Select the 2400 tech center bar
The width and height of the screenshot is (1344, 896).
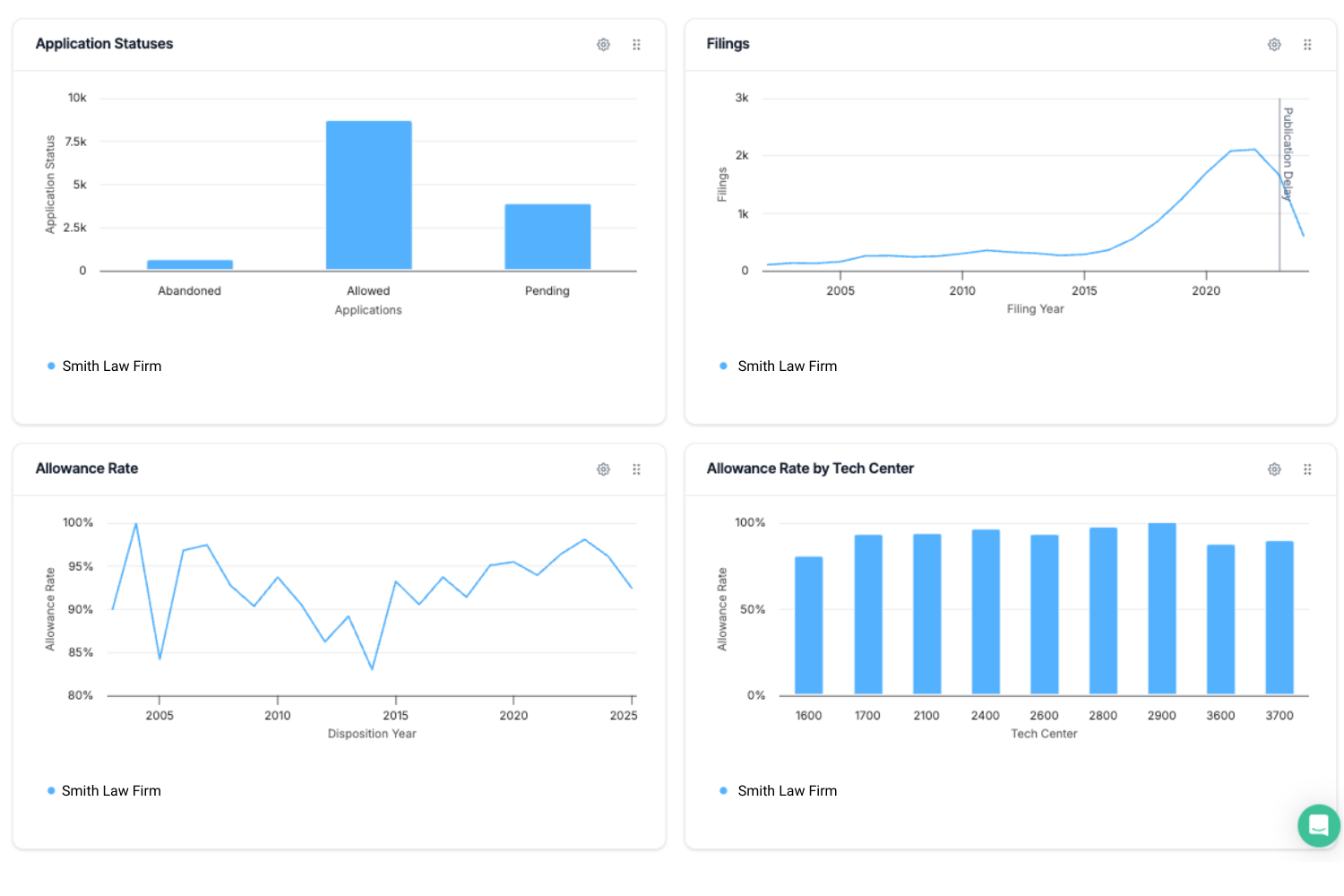click(986, 612)
